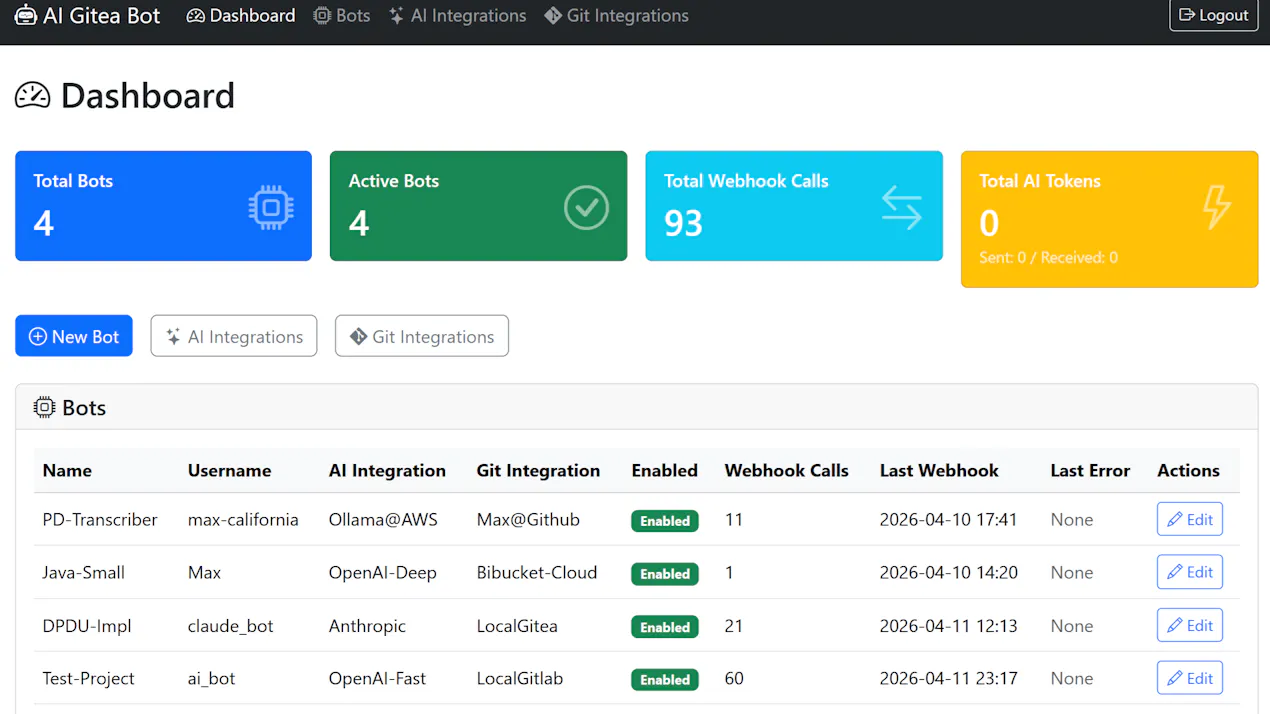Create a new bot with New Bot button
Screen dimensions: 1270x714
pyautogui.click(x=74, y=336)
